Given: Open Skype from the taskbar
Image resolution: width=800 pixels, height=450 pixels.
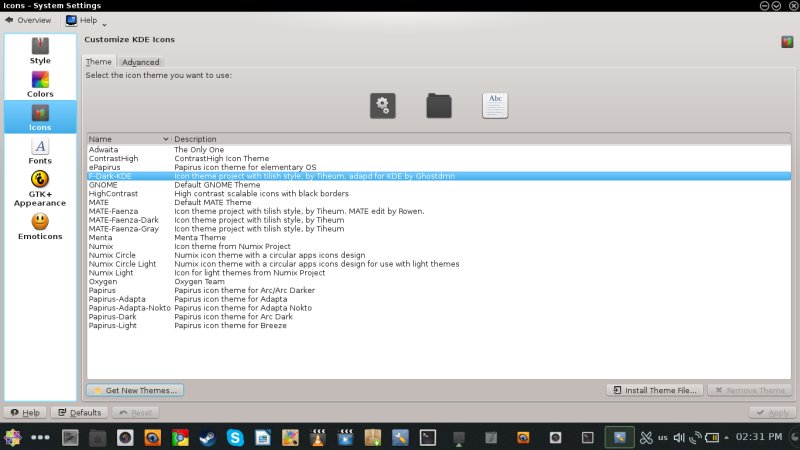Looking at the screenshot, I should coord(235,437).
